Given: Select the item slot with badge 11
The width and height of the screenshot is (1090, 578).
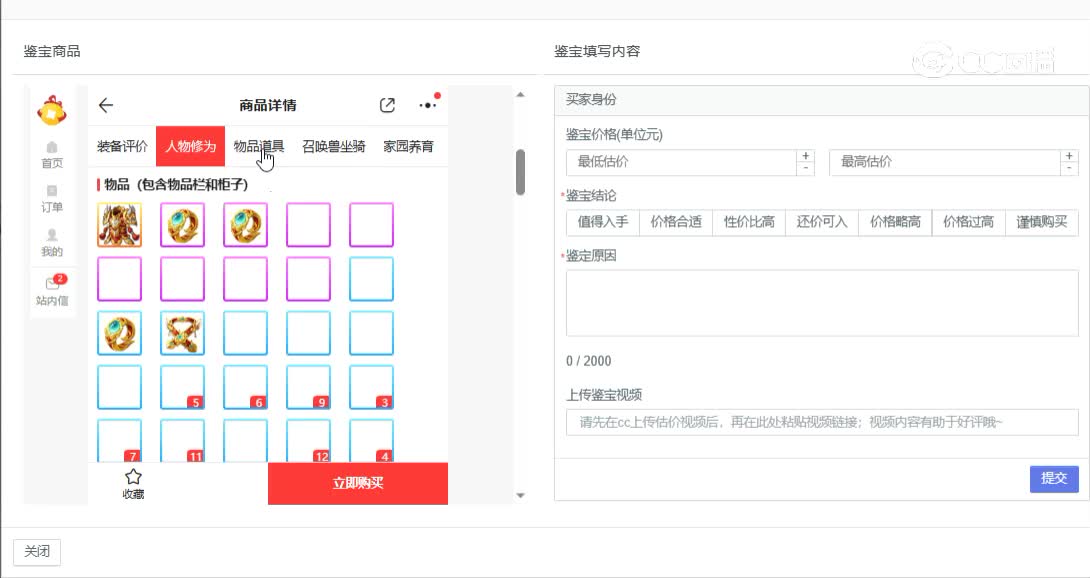Looking at the screenshot, I should pos(182,440).
